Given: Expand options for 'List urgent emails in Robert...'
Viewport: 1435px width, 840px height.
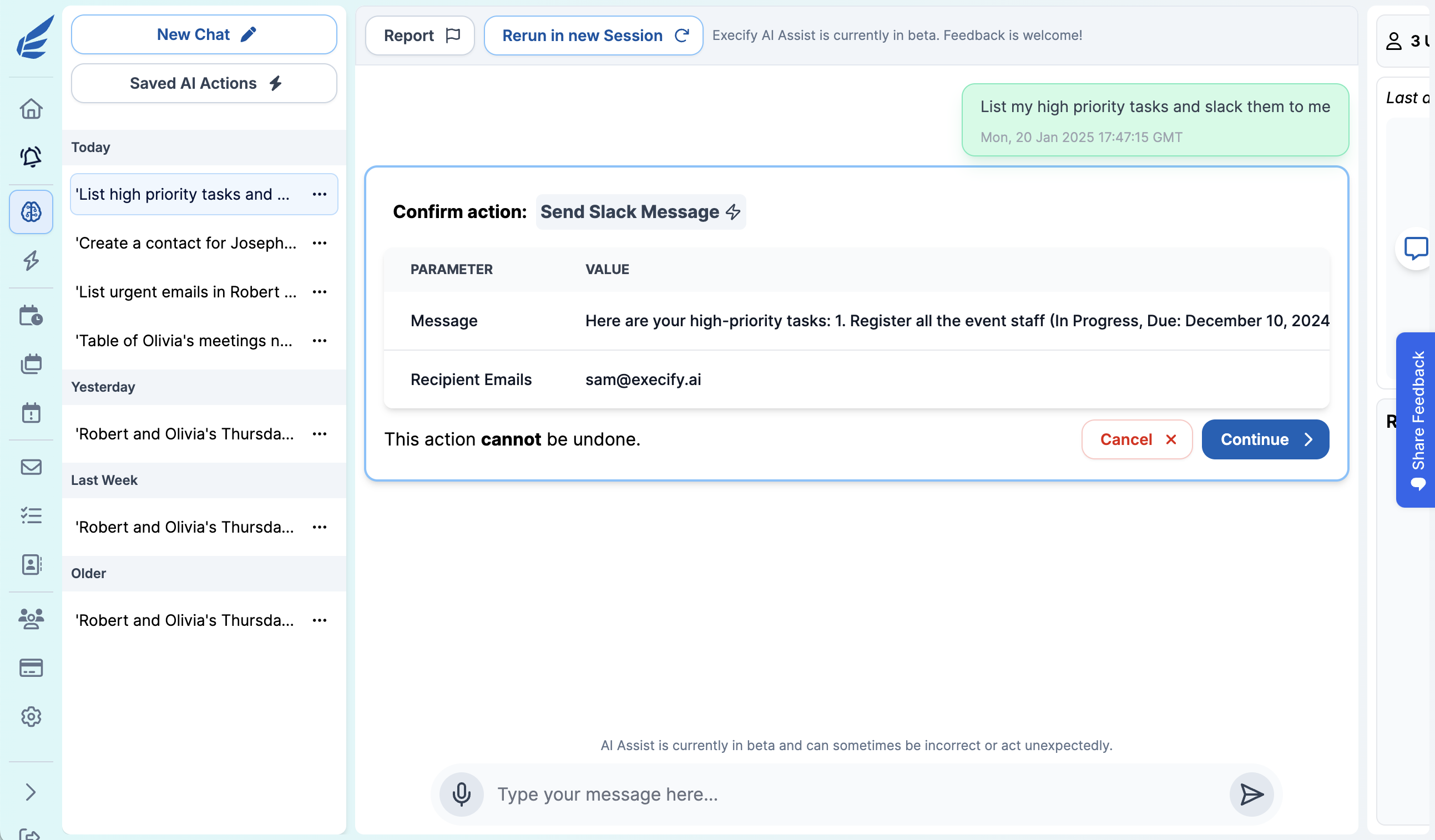Looking at the screenshot, I should pyautogui.click(x=320, y=291).
